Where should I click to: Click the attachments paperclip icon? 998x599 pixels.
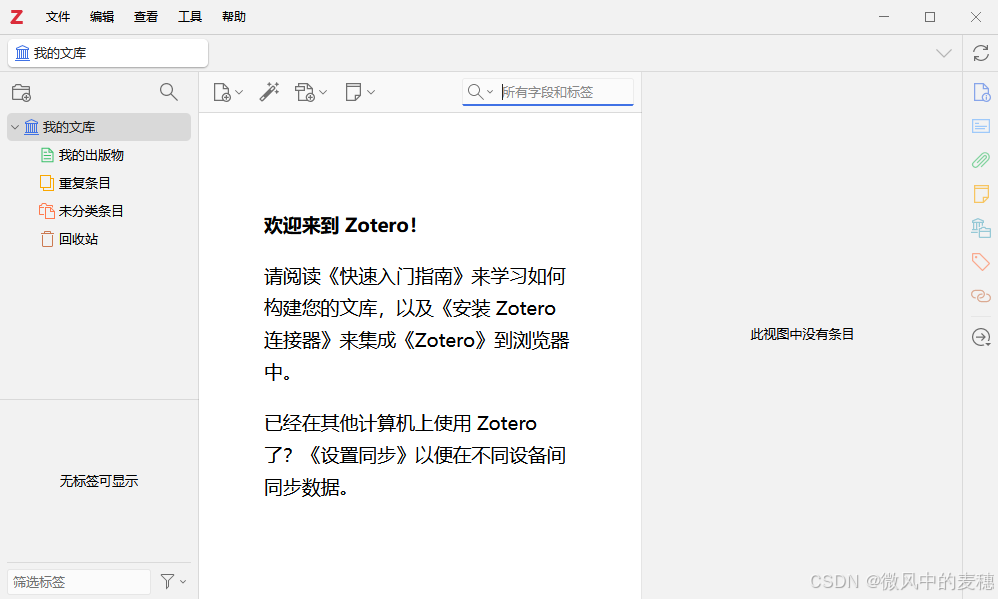981,160
